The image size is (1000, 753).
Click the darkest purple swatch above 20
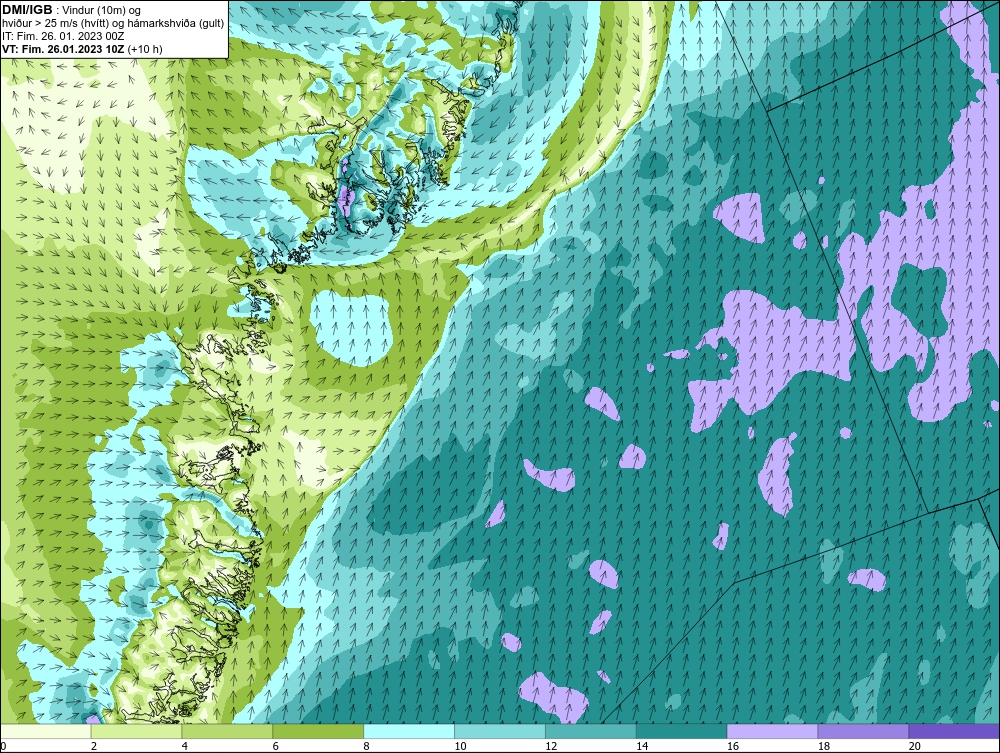point(954,731)
